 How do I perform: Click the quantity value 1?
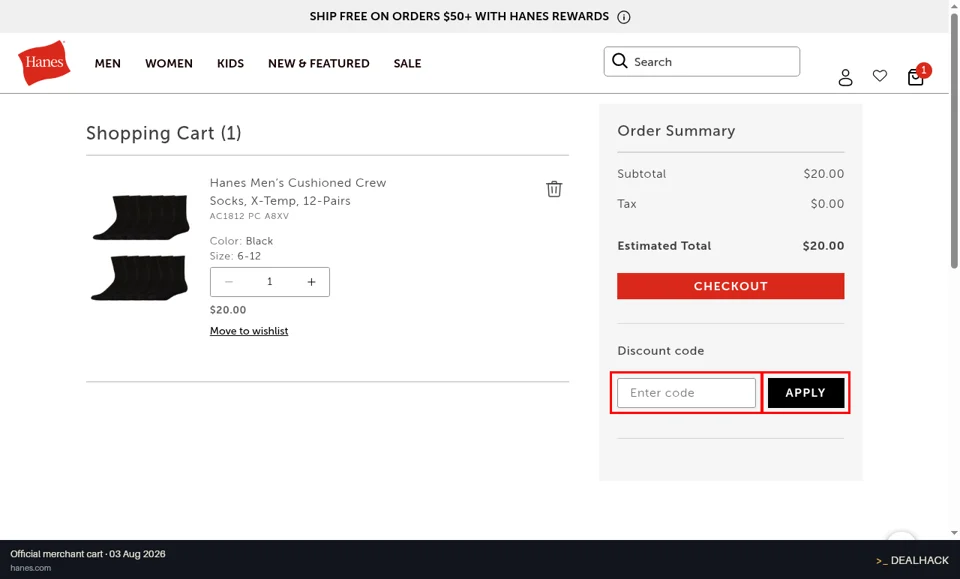click(269, 282)
